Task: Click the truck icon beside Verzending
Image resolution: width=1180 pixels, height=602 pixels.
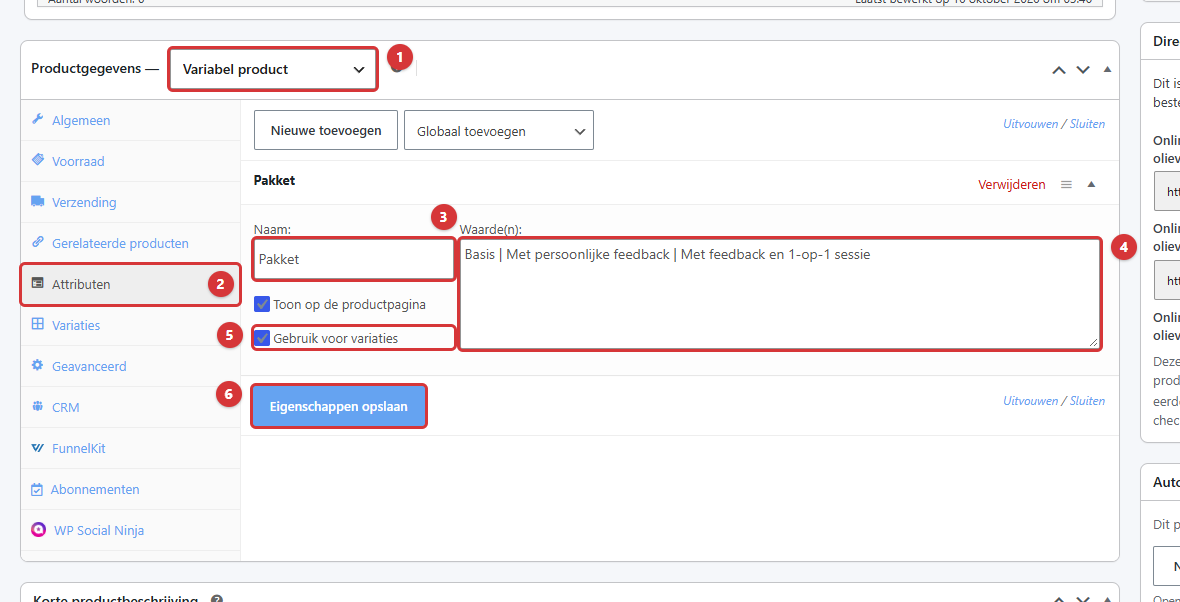Action: coord(37,202)
